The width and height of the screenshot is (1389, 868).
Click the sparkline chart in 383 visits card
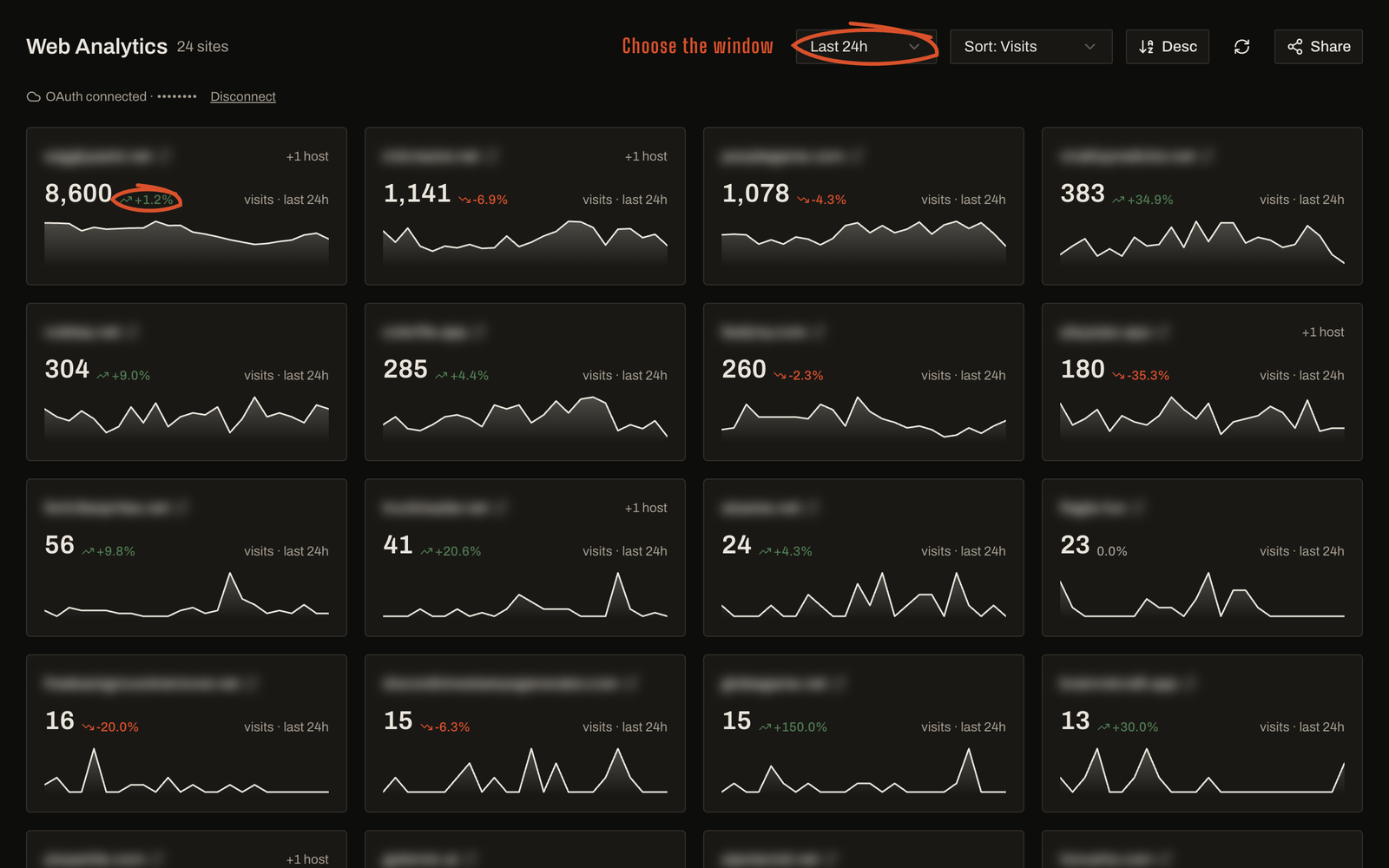coord(1202,242)
